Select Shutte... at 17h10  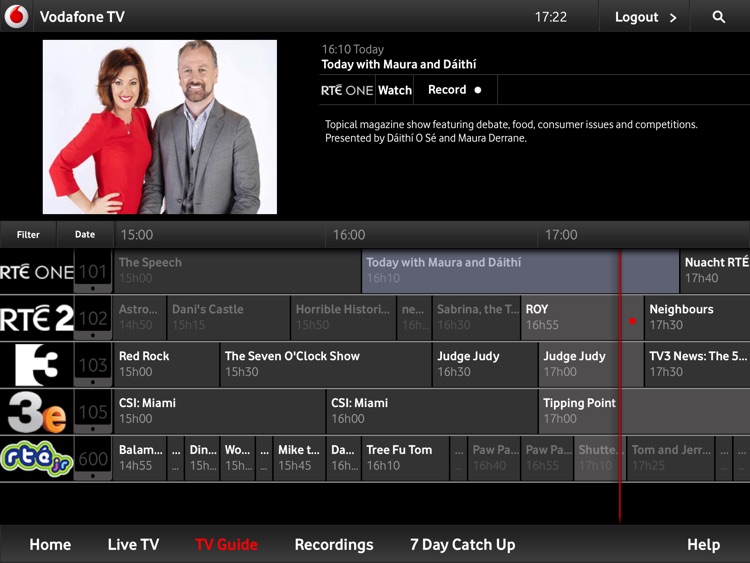(x=600, y=459)
